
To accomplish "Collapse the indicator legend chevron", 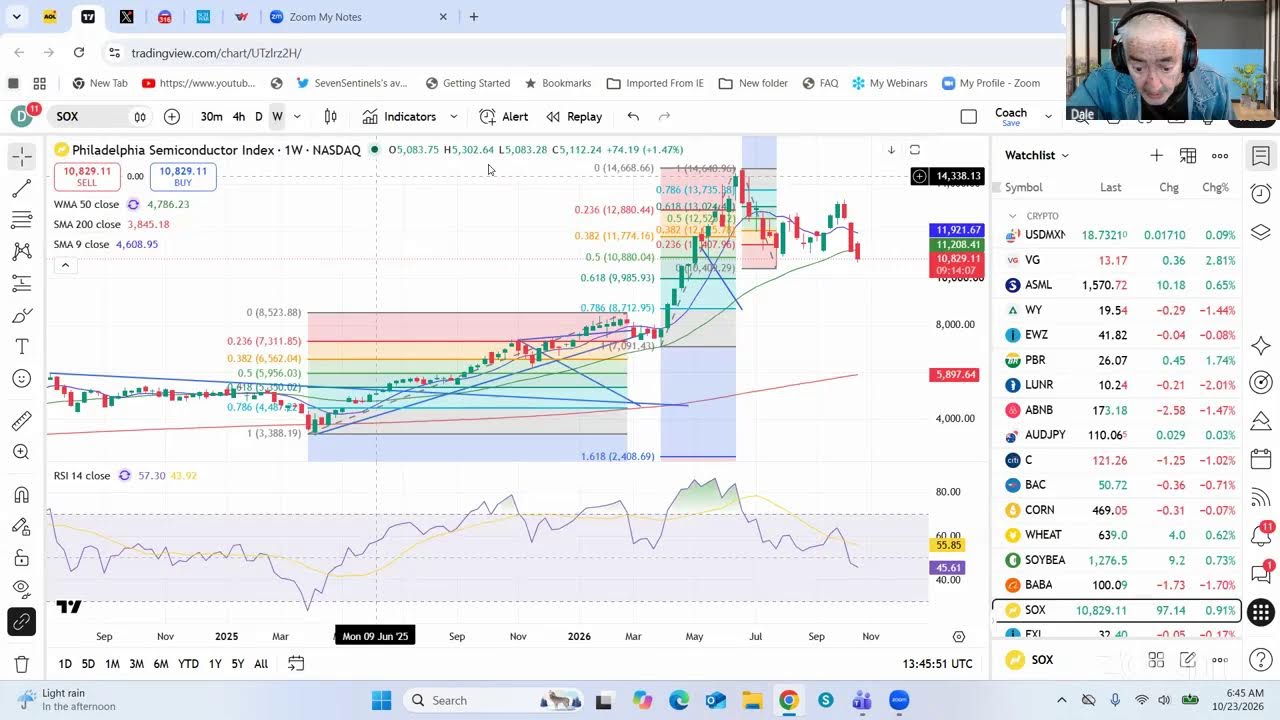I will point(65,265).
